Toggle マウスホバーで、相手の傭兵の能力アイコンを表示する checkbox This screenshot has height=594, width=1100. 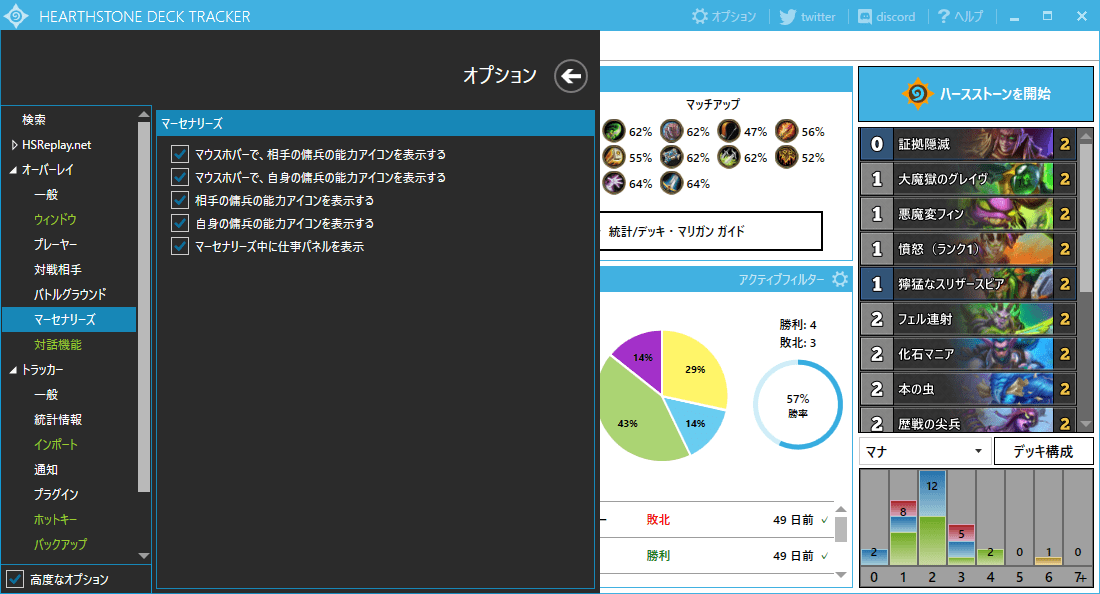coord(180,154)
